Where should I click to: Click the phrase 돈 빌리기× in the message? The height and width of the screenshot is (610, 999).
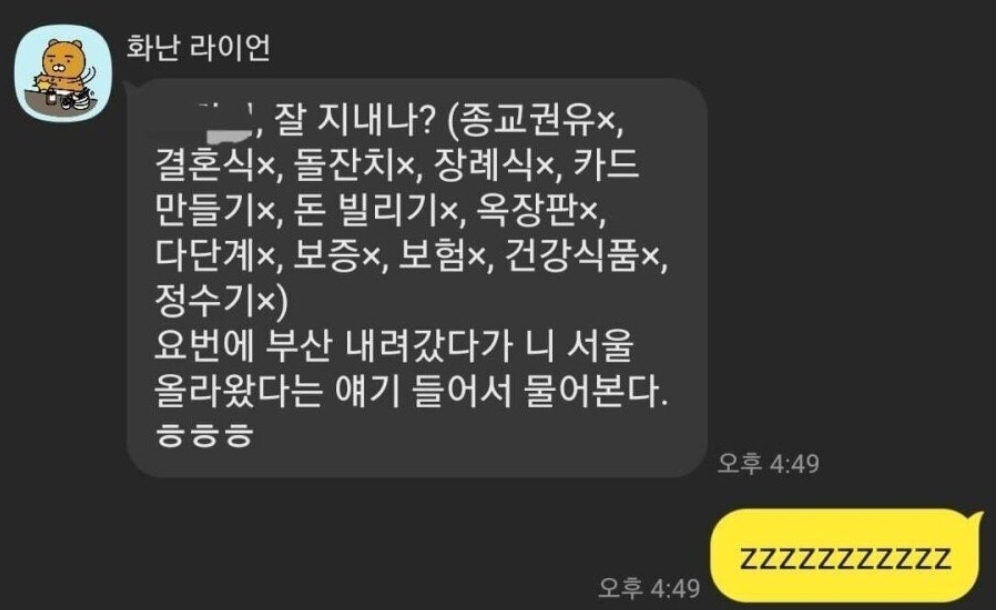[375, 210]
